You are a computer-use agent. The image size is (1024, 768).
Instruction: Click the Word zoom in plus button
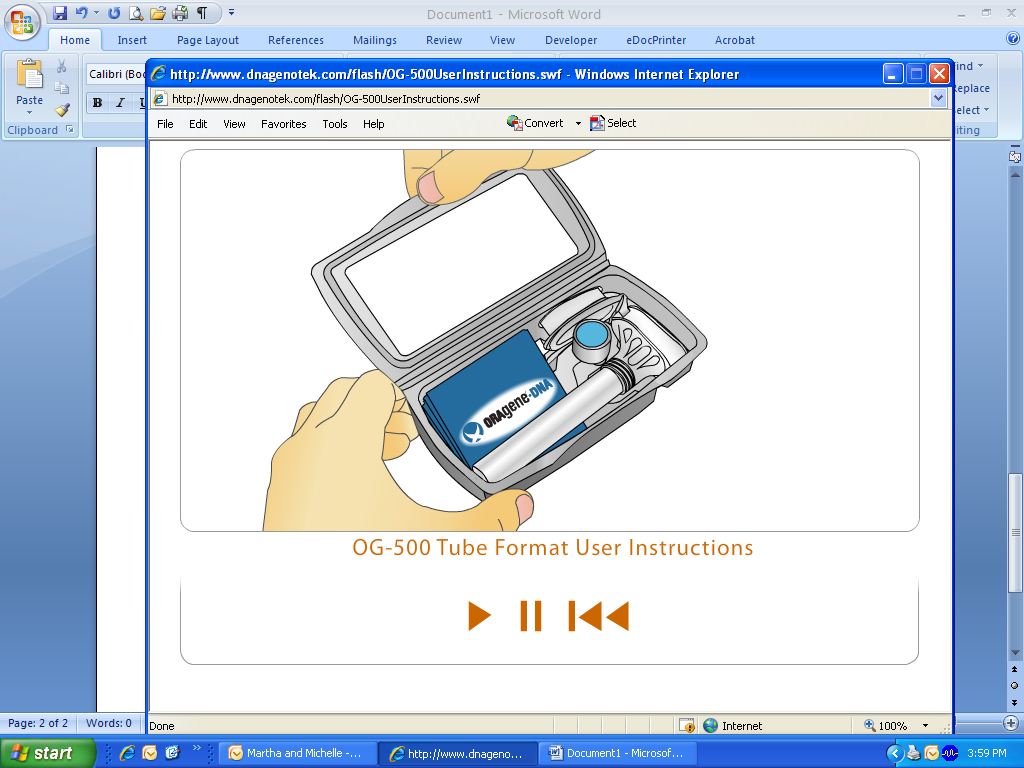pyautogui.click(x=1011, y=723)
